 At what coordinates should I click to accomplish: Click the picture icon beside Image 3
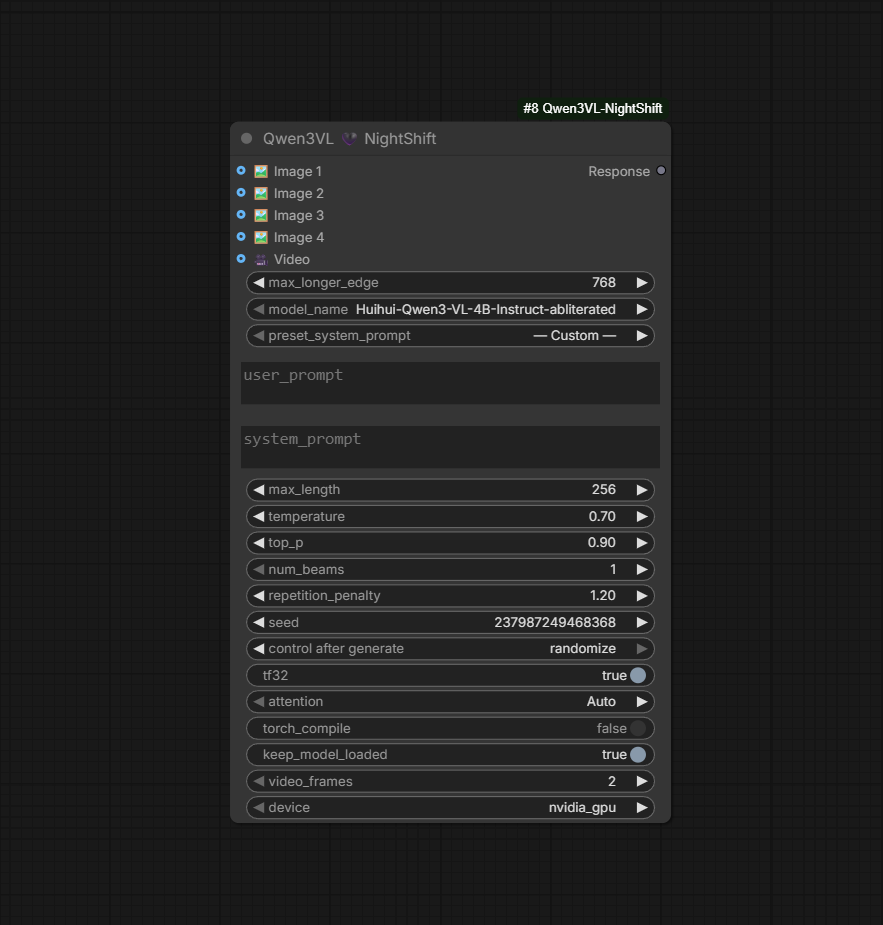tap(261, 215)
